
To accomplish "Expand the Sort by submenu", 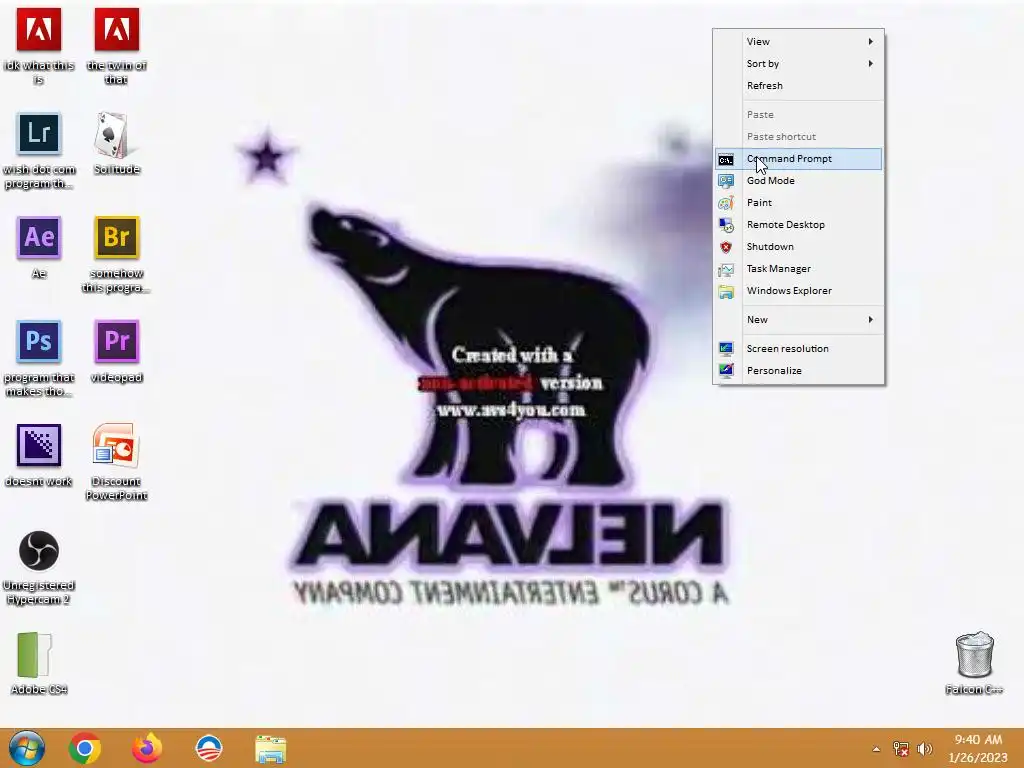I will point(798,63).
